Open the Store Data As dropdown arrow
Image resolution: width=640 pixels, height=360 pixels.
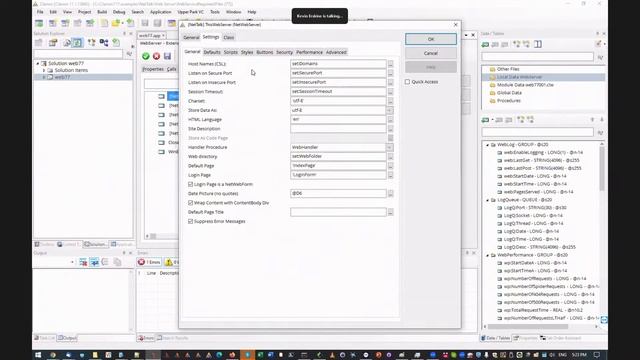click(390, 110)
